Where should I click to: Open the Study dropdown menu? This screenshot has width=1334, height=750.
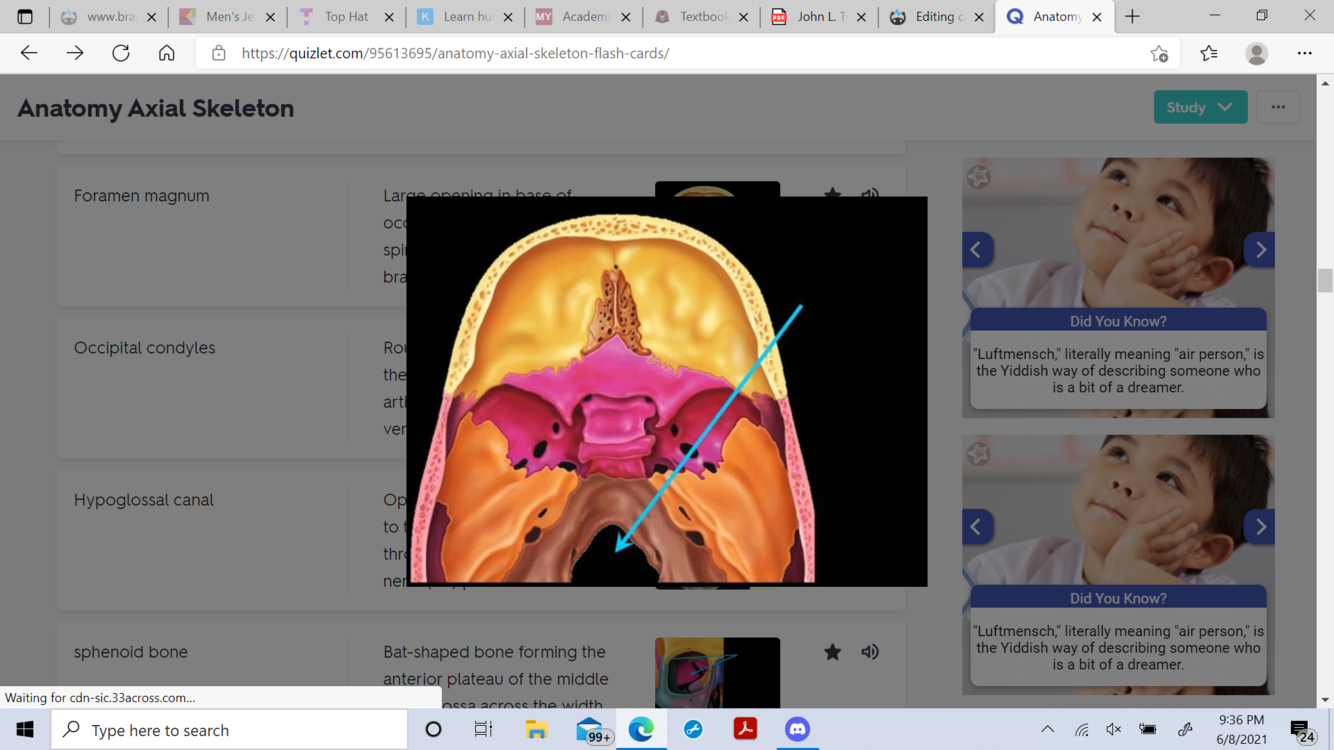tap(1200, 107)
